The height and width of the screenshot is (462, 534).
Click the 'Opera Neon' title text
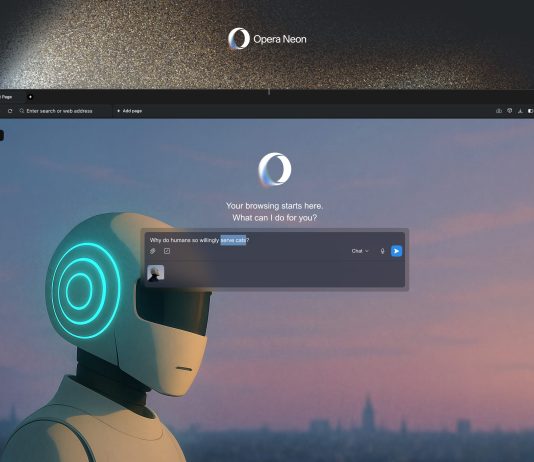[280, 39]
